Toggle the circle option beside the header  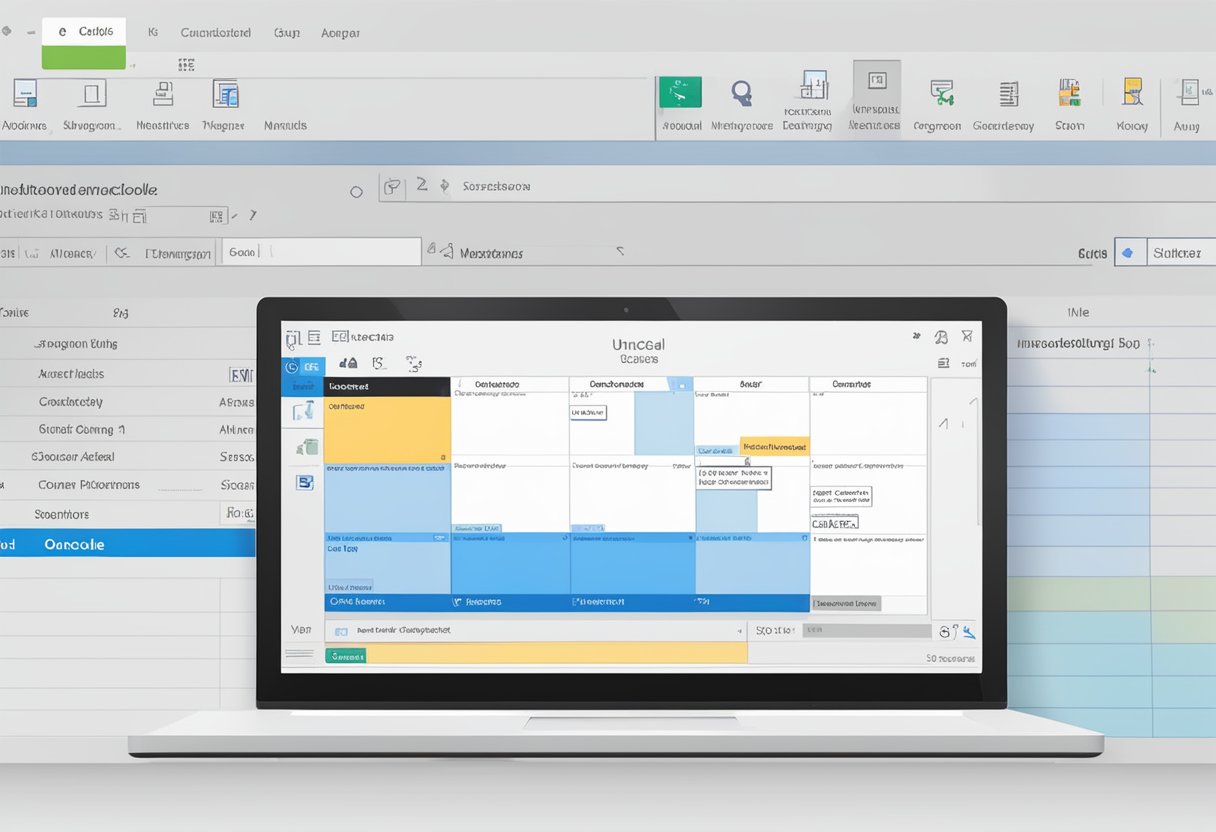click(x=356, y=191)
